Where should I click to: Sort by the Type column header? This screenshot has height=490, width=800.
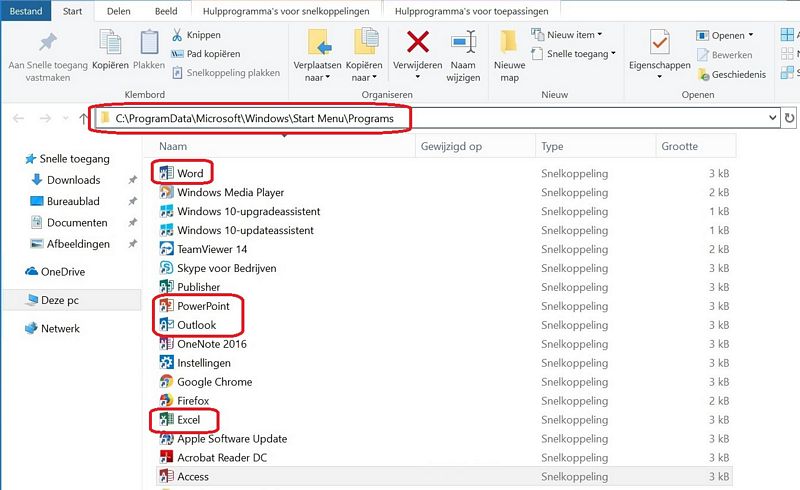(x=595, y=146)
